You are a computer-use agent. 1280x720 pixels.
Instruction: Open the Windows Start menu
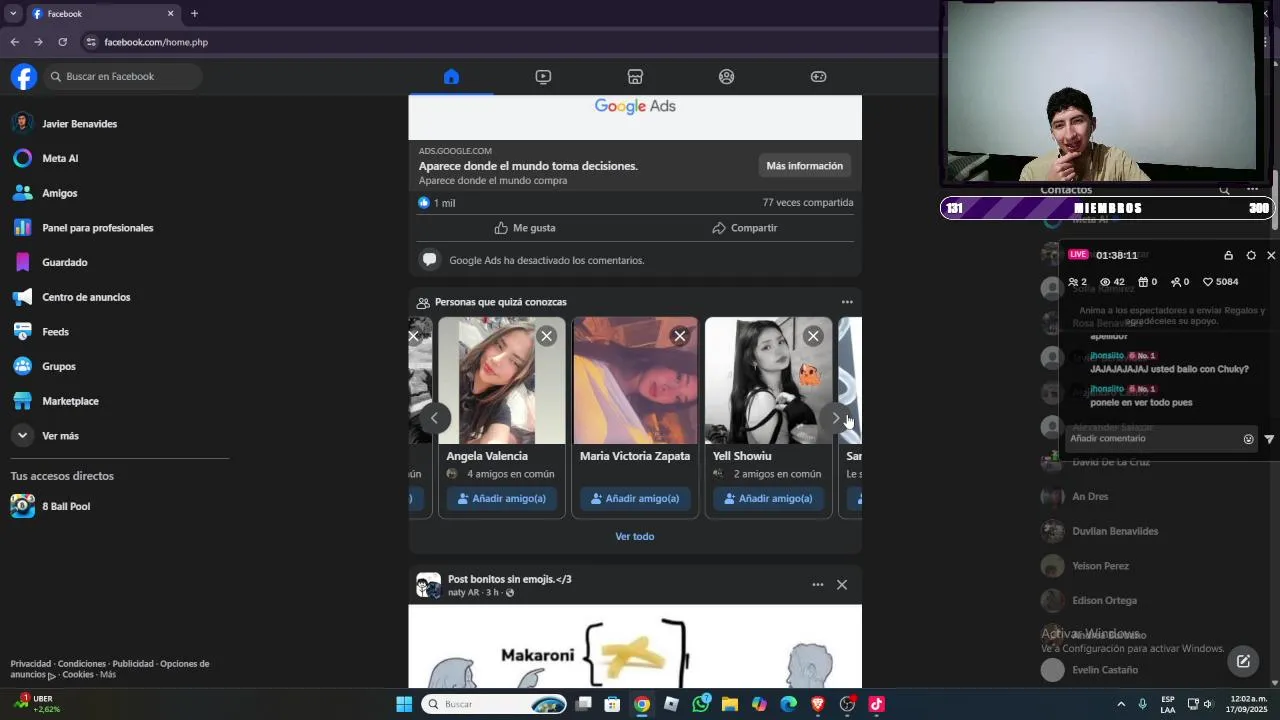pos(404,705)
